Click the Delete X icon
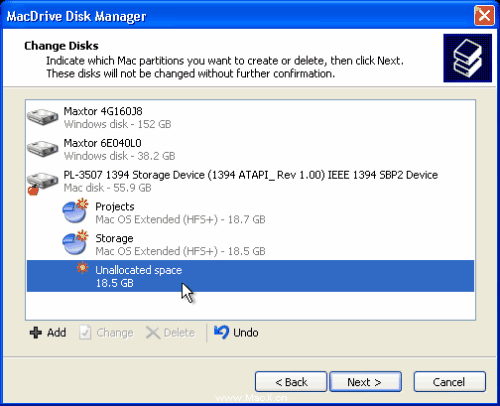The height and width of the screenshot is (406, 500). click(153, 333)
